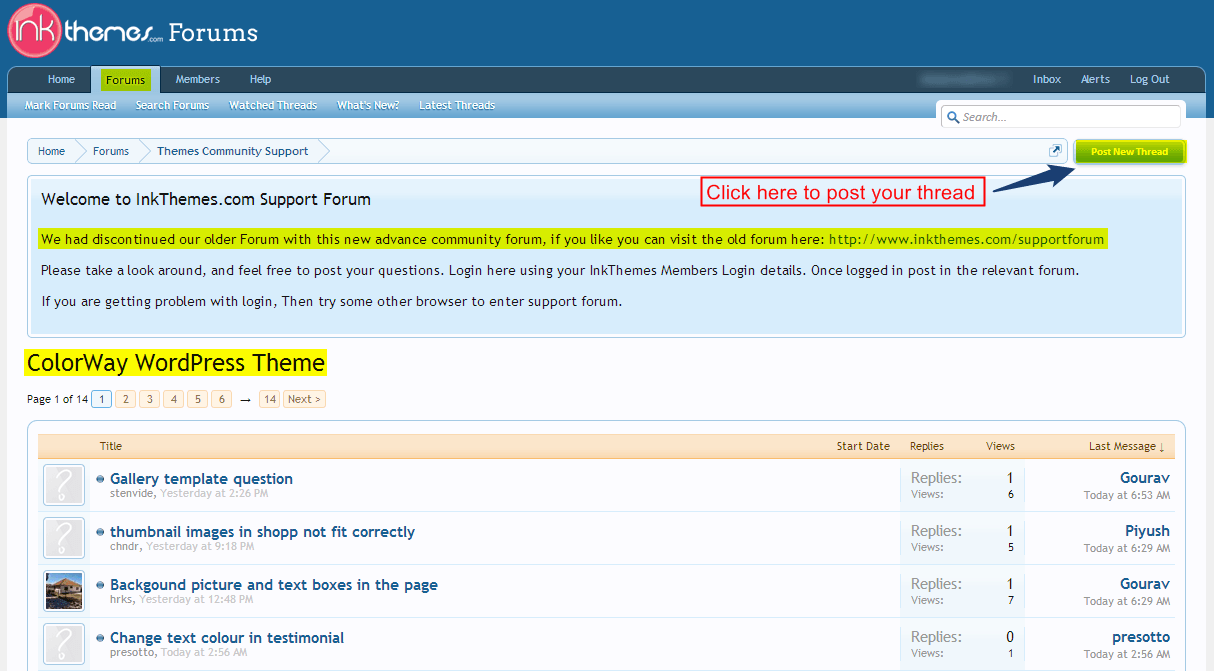Open thread Gallery template question
1214x671 pixels.
tap(201, 479)
